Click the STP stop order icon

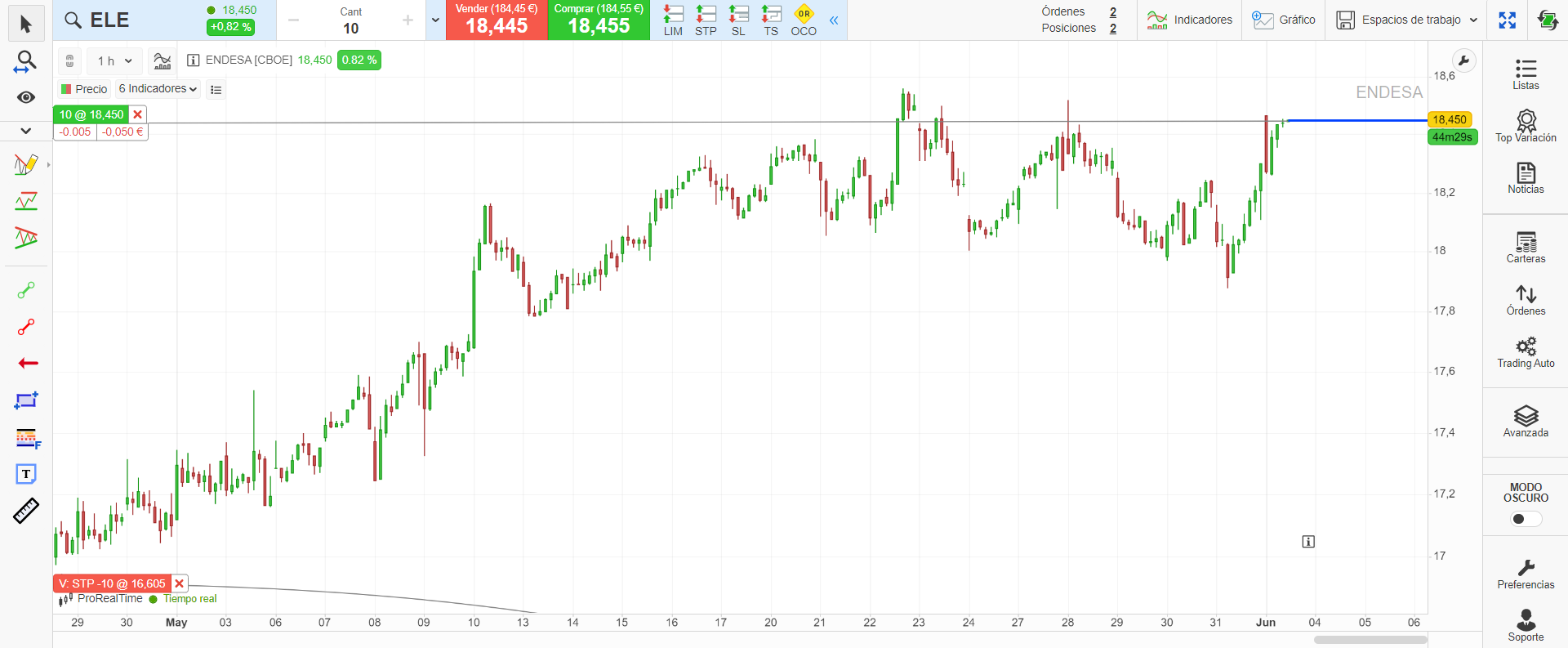[706, 20]
